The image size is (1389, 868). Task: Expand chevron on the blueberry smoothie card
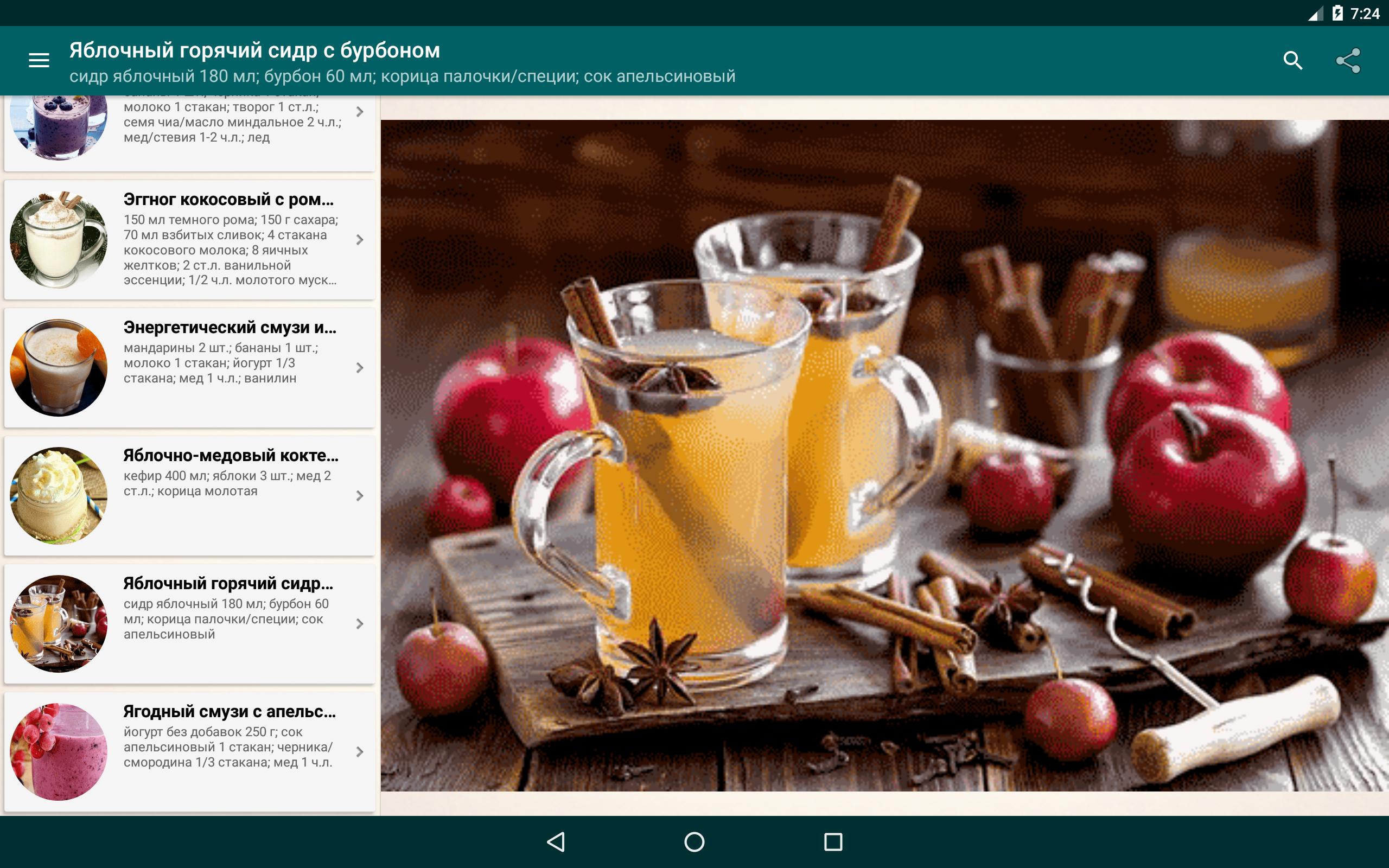pyautogui.click(x=360, y=111)
